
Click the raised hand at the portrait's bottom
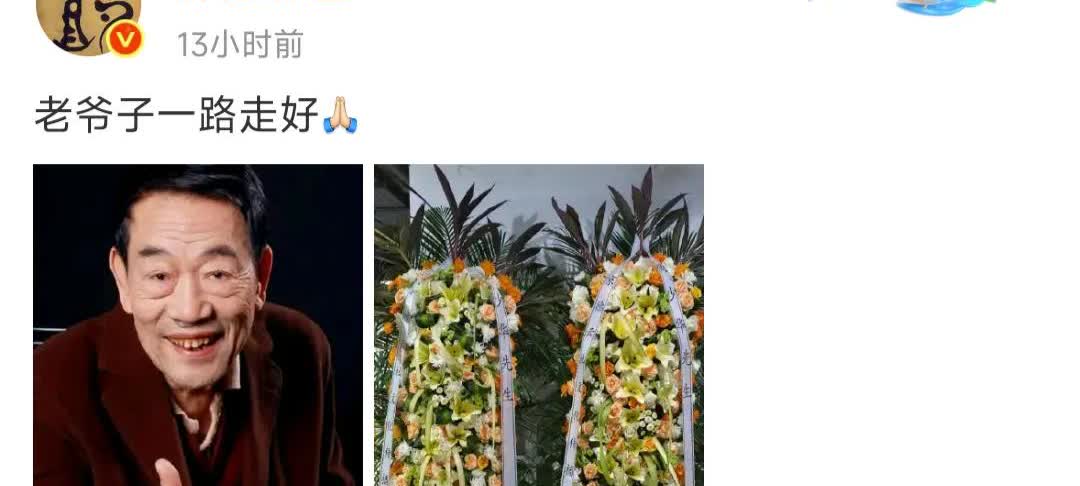click(x=169, y=474)
